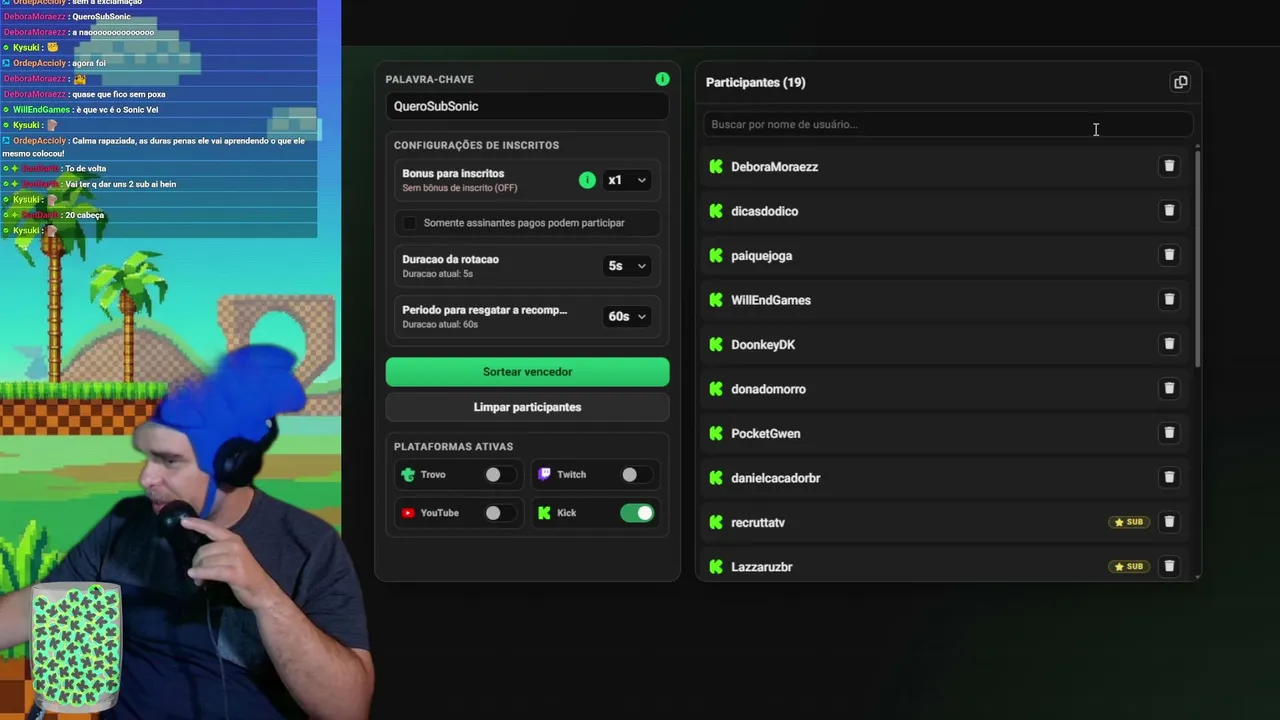
Task: Delete paiquejoga with the trash icon
Action: 1169,255
